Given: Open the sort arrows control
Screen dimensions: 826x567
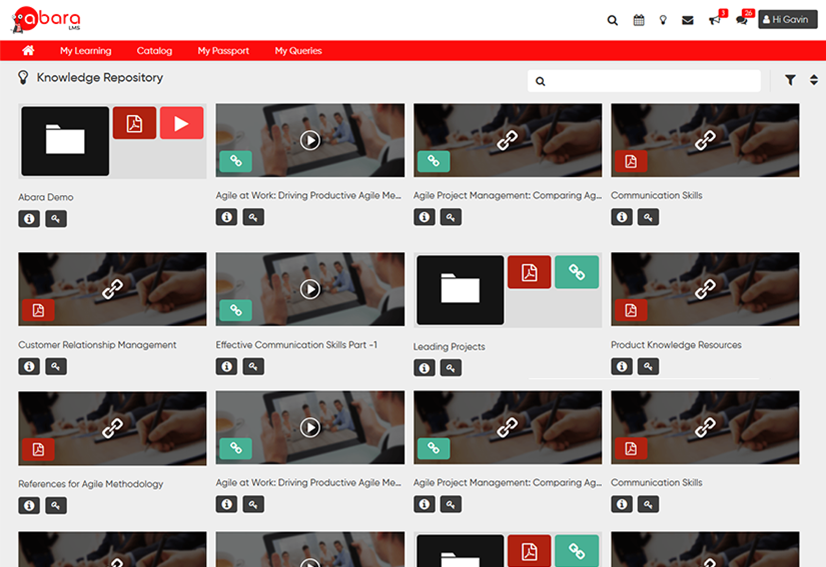Looking at the screenshot, I should [814, 80].
